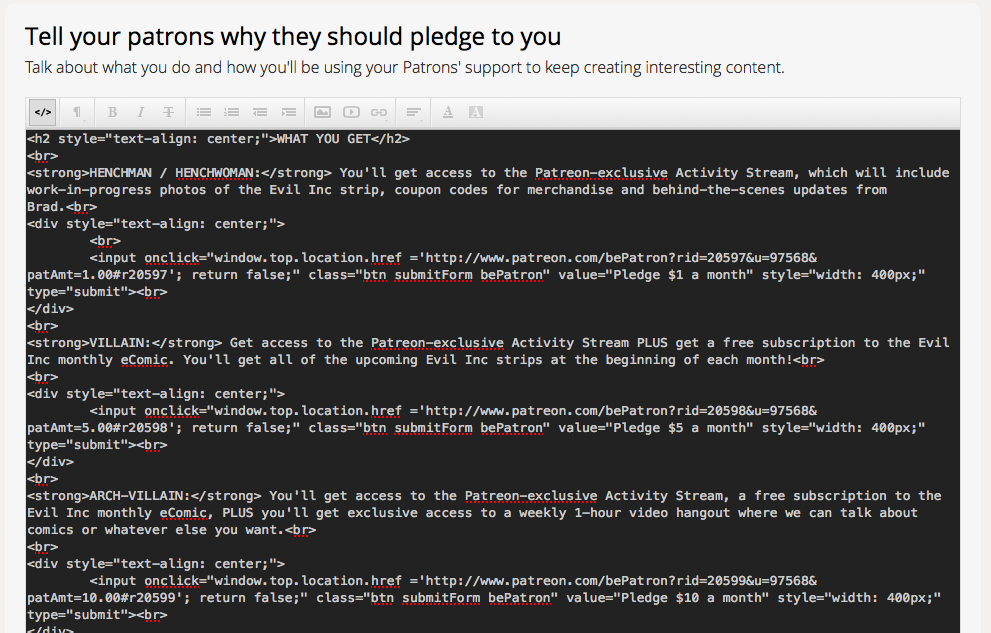The image size is (991, 633).
Task: Toggle bold formatting
Action: [x=112, y=112]
